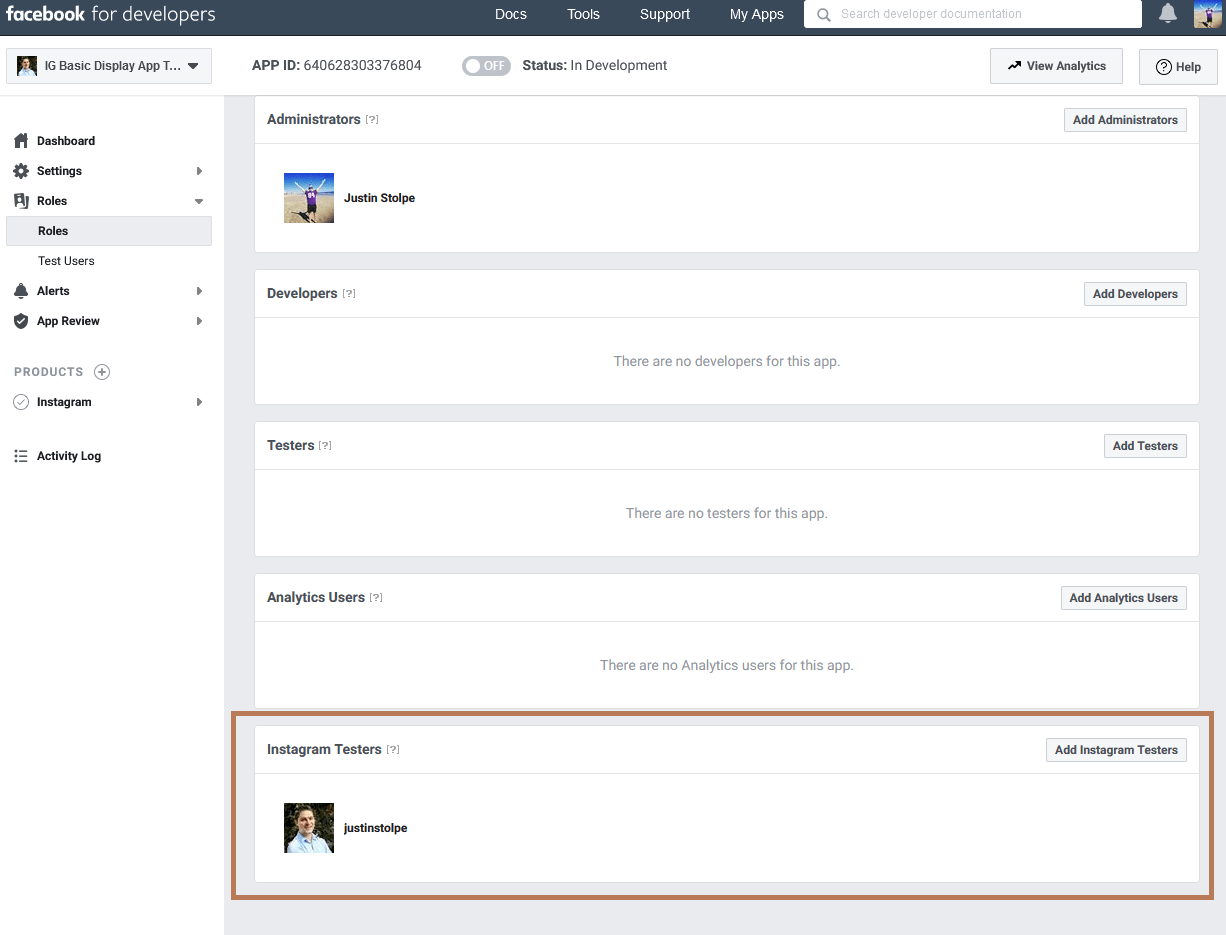This screenshot has width=1226, height=935.
Task: Click 'There are no developers for this app.'
Action: (727, 361)
